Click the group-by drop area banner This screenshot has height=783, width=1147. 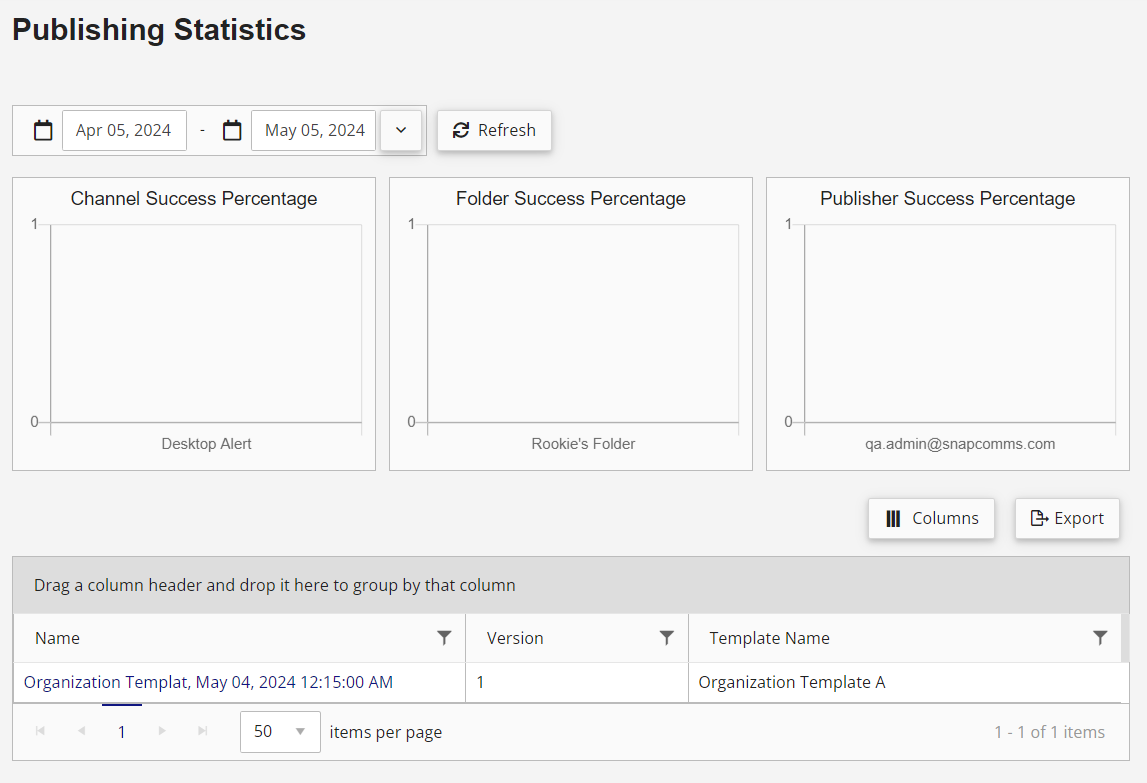(571, 585)
